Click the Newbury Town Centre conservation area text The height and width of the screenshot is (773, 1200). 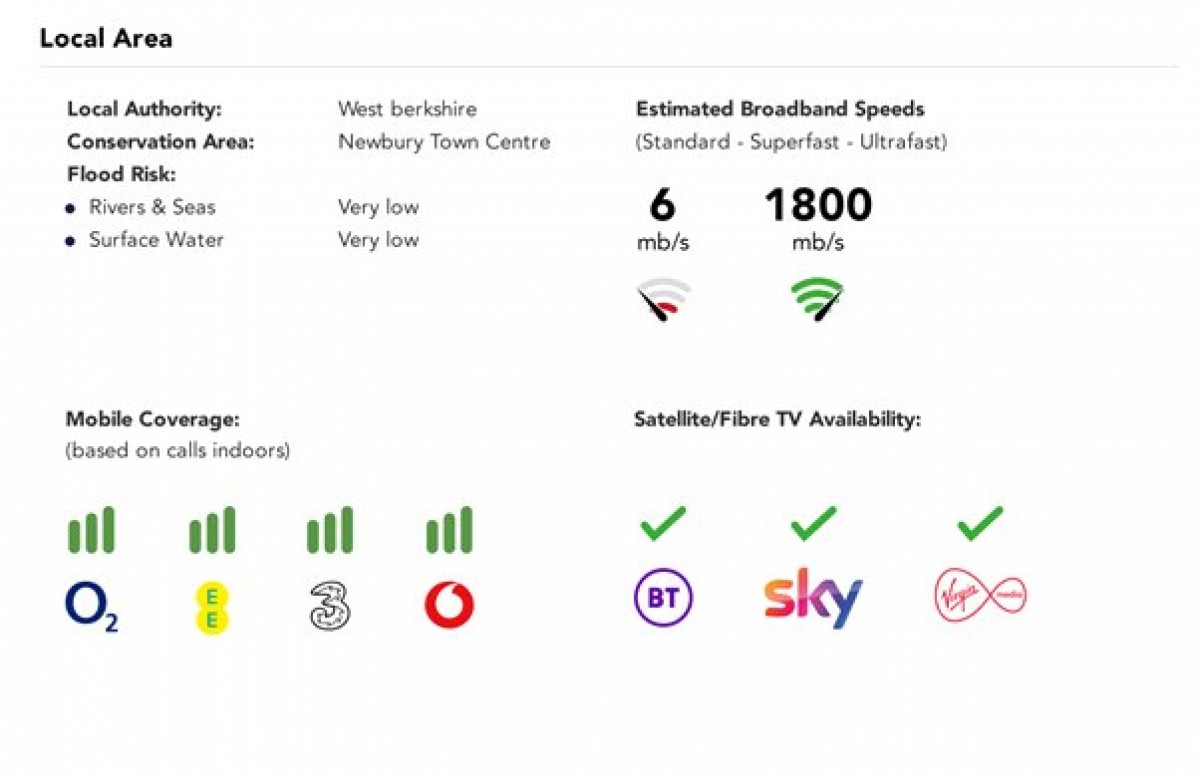click(444, 142)
